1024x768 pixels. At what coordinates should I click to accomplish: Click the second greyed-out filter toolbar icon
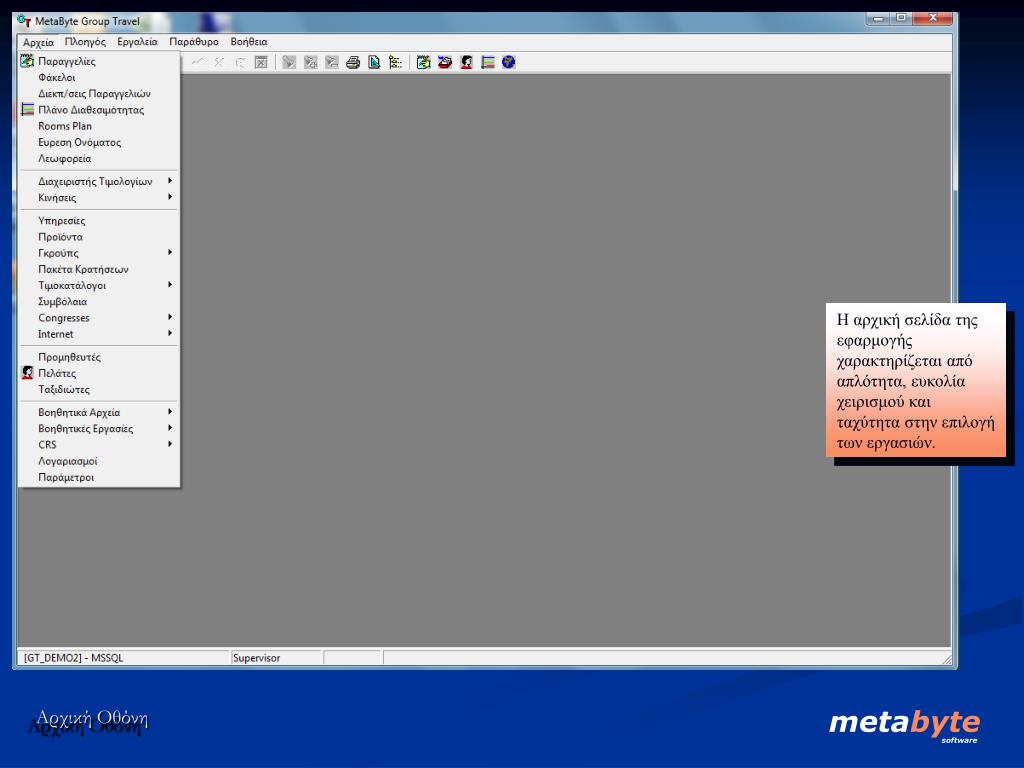(311, 63)
